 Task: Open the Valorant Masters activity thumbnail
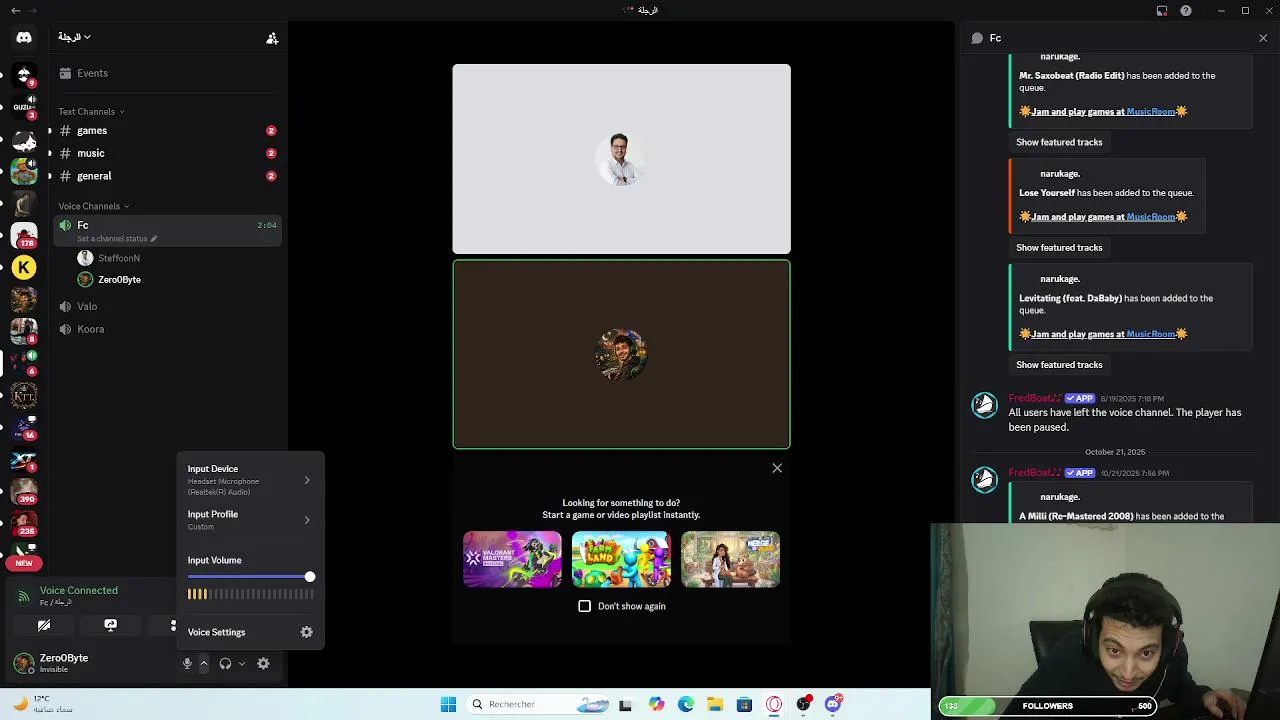tap(512, 559)
